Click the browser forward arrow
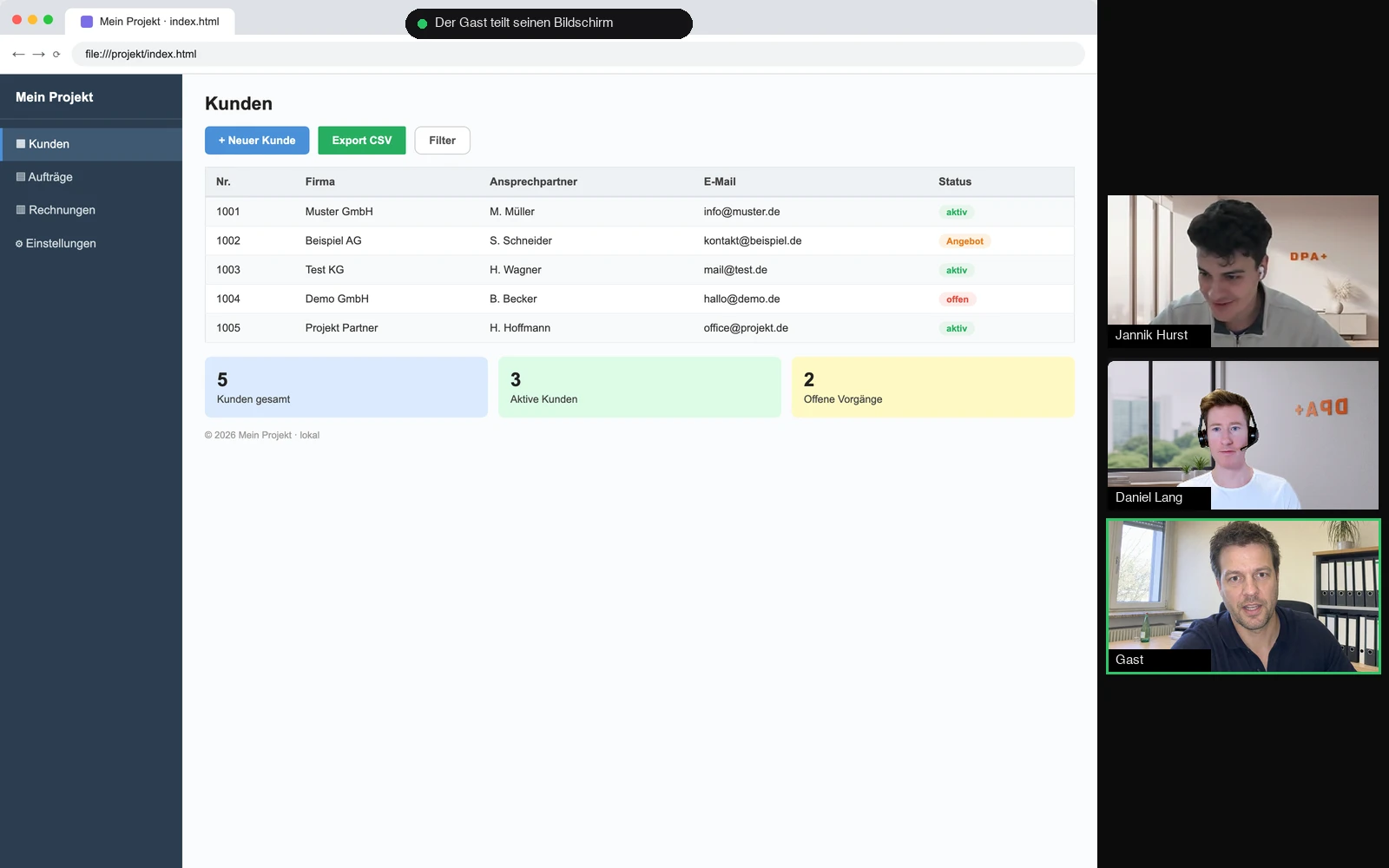 [38, 54]
